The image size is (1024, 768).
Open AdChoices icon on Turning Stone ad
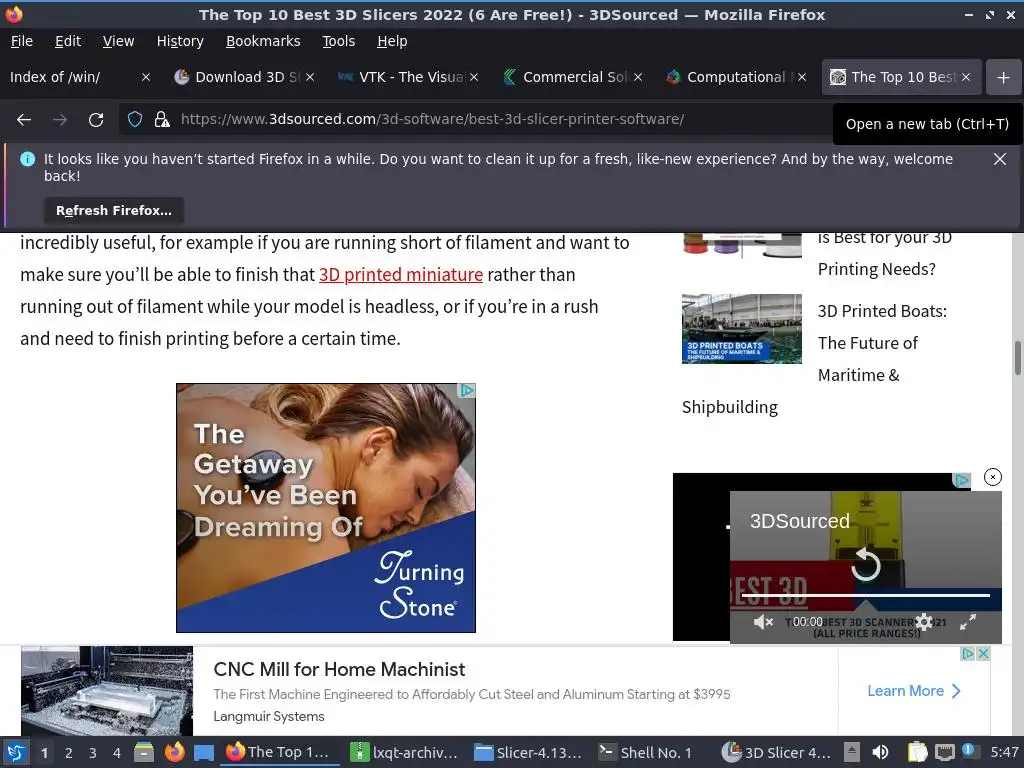pyautogui.click(x=467, y=391)
